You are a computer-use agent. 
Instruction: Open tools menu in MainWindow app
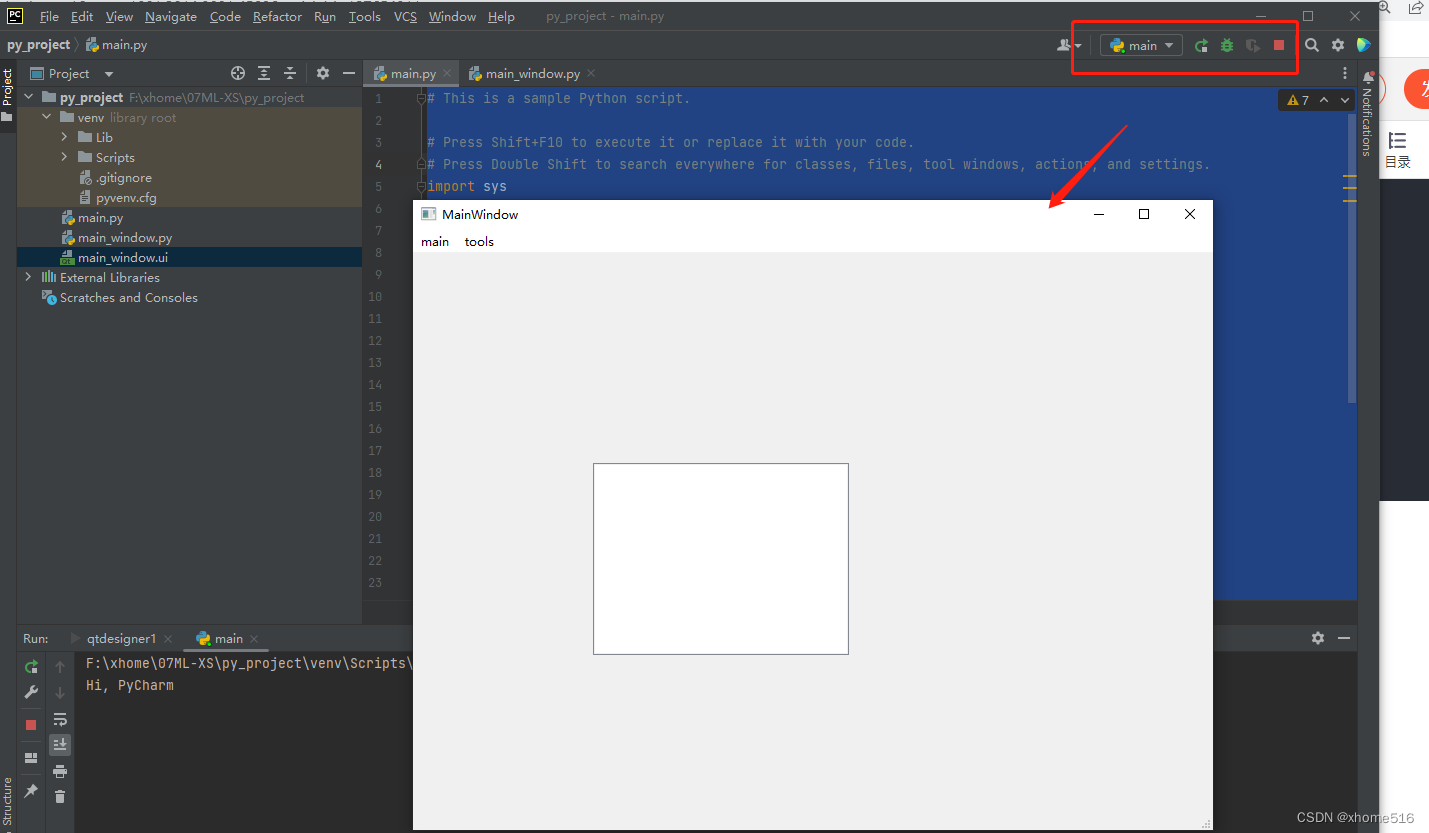479,242
